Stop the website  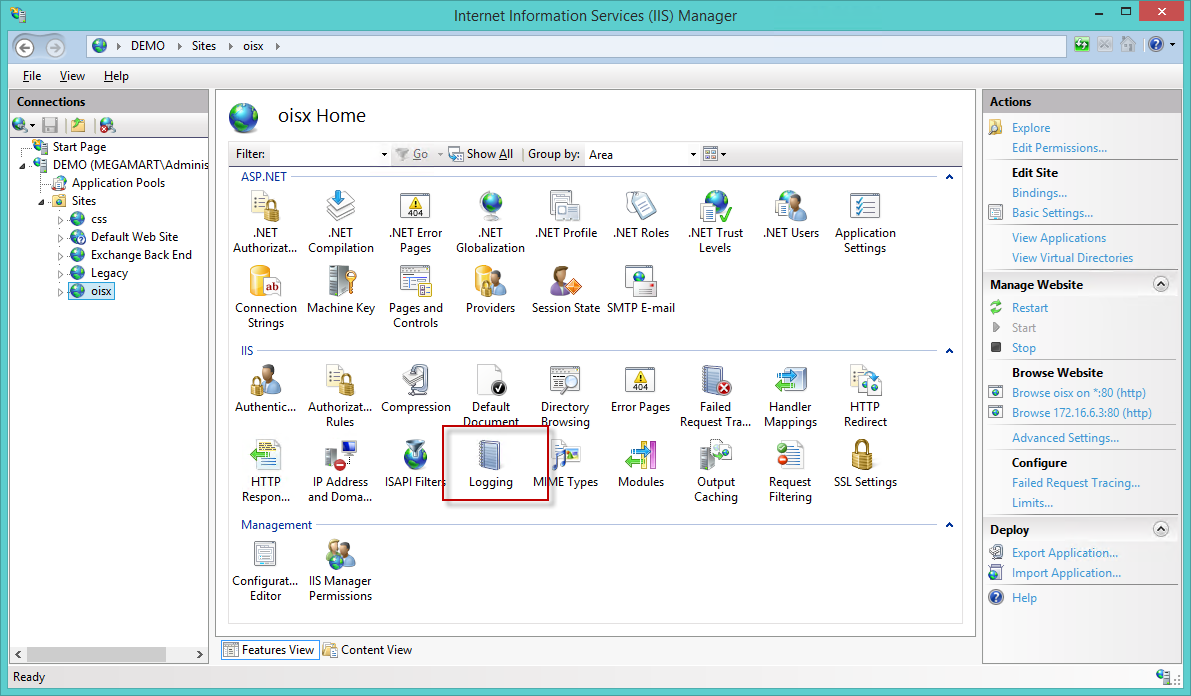[1023, 348]
